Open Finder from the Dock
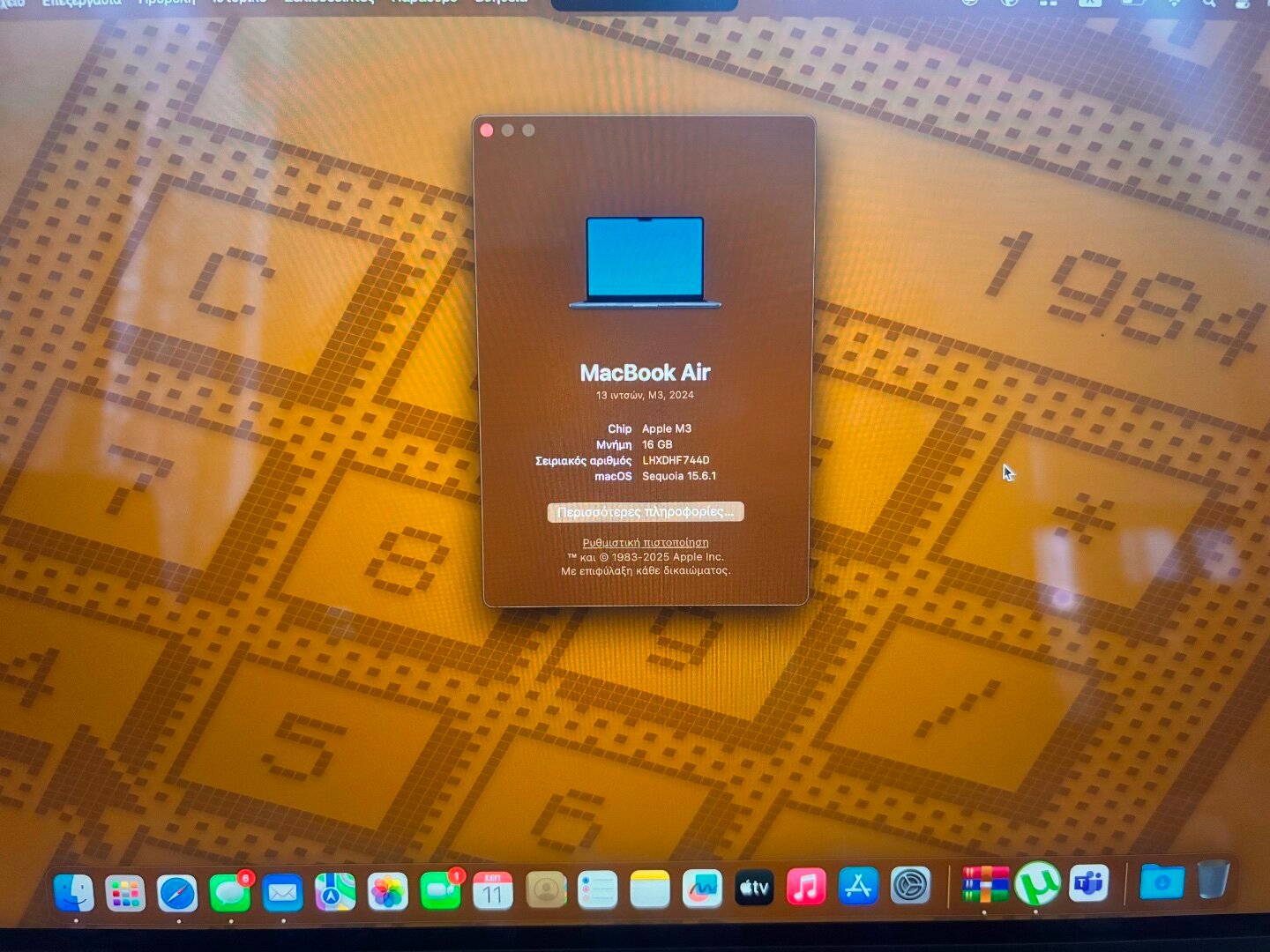The height and width of the screenshot is (952, 1270). 74,893
